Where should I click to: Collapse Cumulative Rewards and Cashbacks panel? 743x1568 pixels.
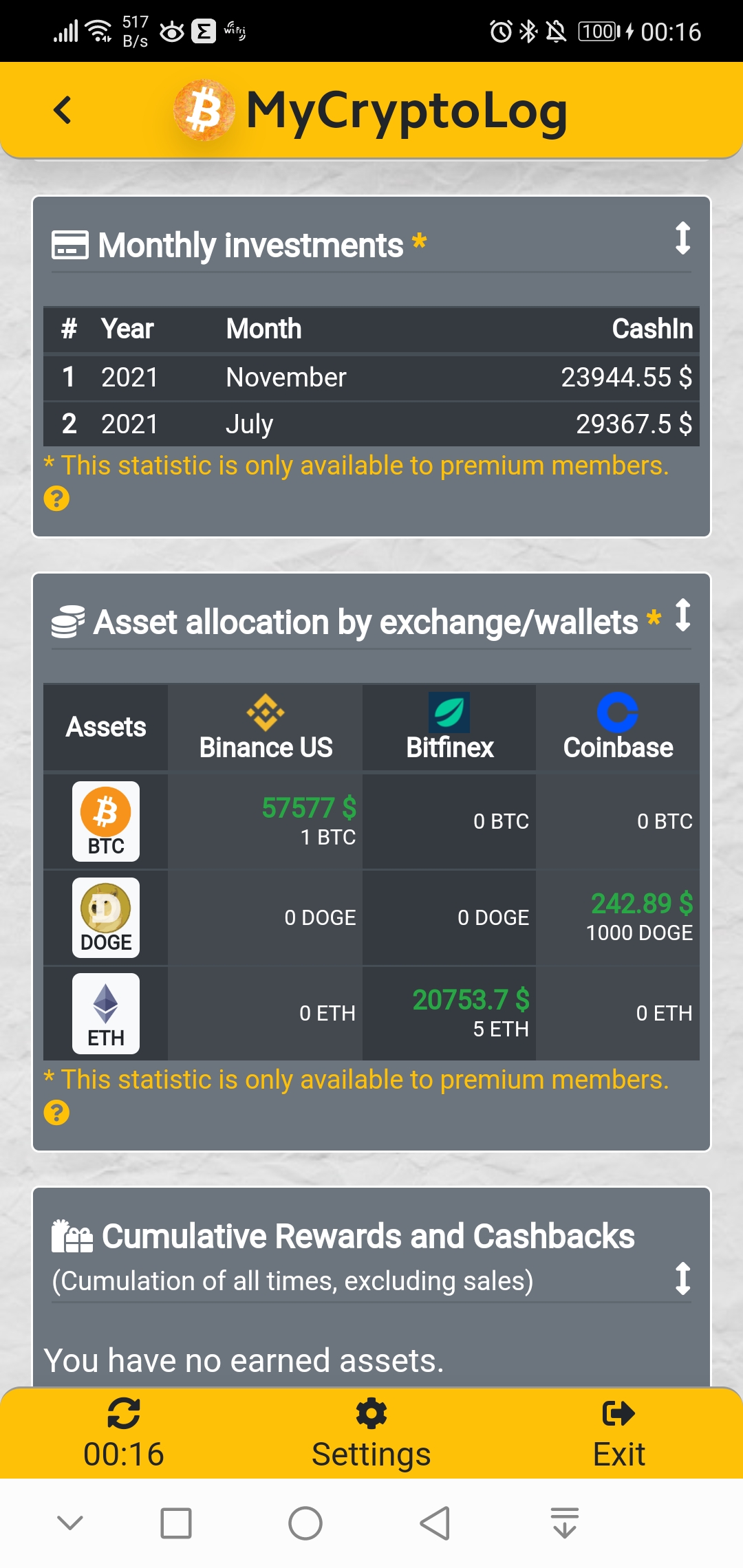pyautogui.click(x=682, y=1278)
